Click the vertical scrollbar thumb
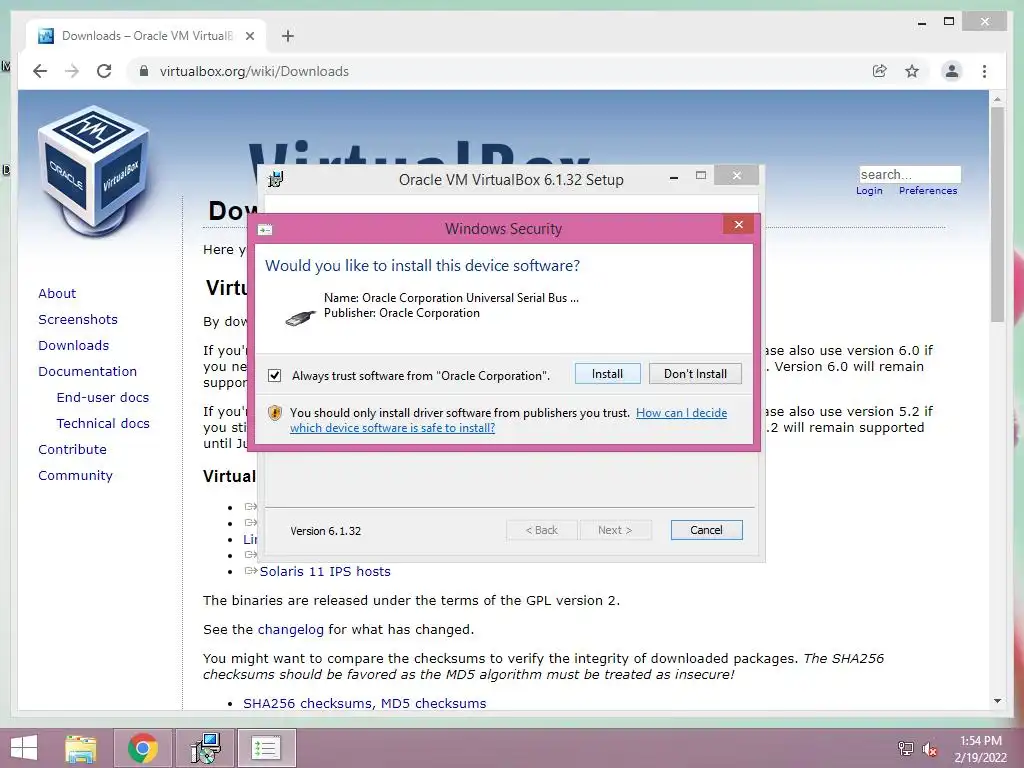 point(997,214)
